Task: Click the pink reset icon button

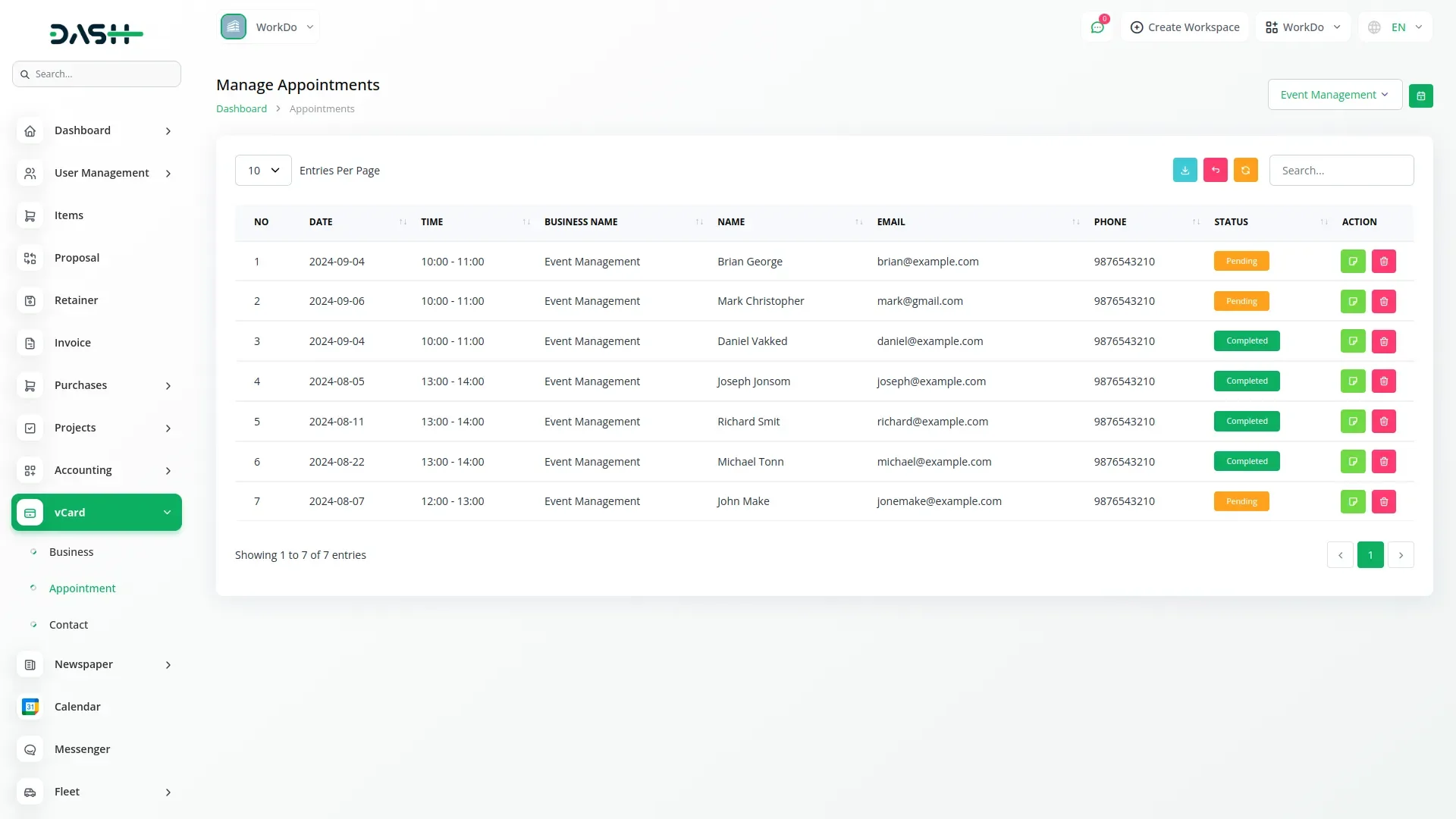Action: click(1215, 171)
